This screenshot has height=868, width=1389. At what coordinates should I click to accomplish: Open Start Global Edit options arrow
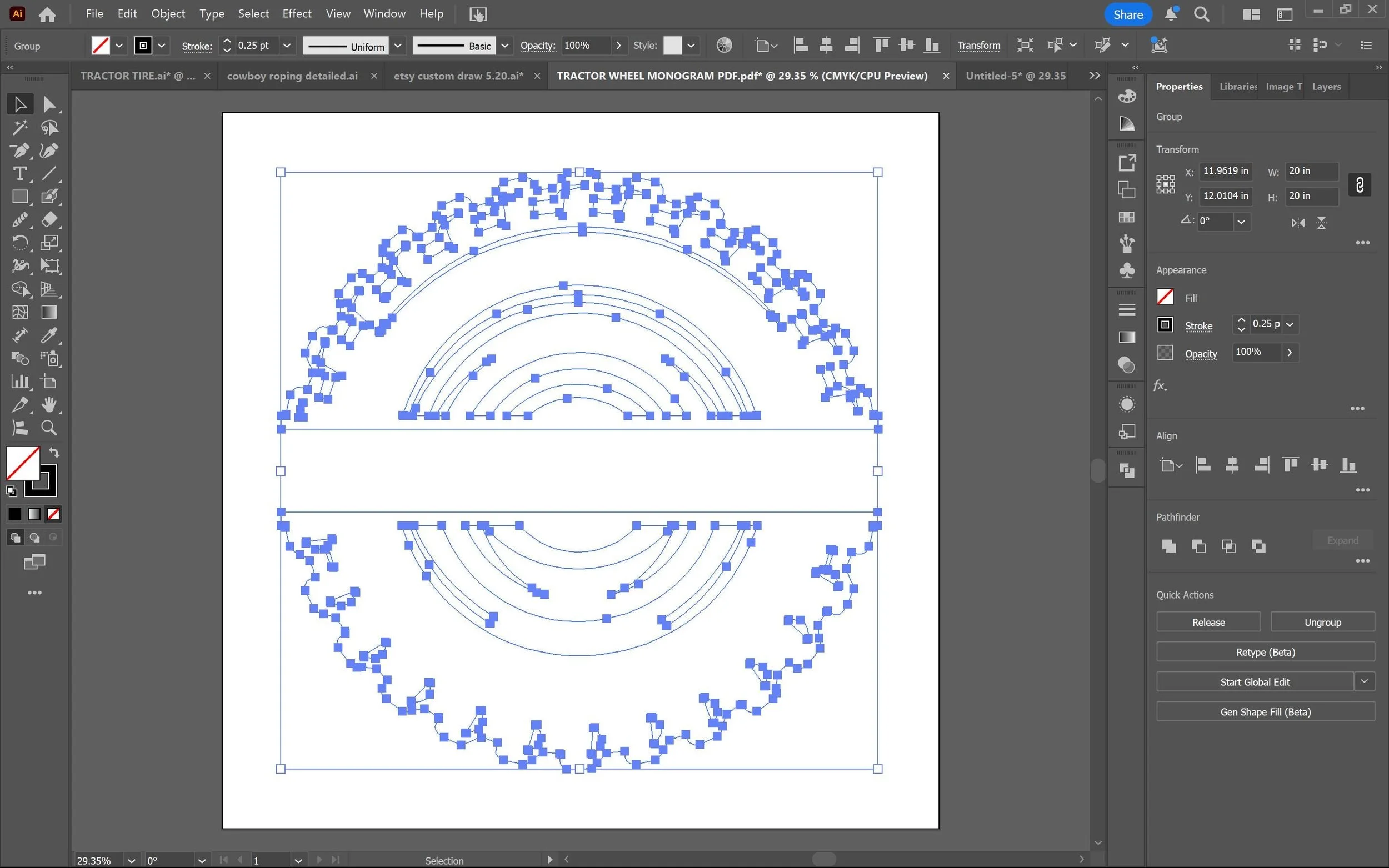point(1365,681)
